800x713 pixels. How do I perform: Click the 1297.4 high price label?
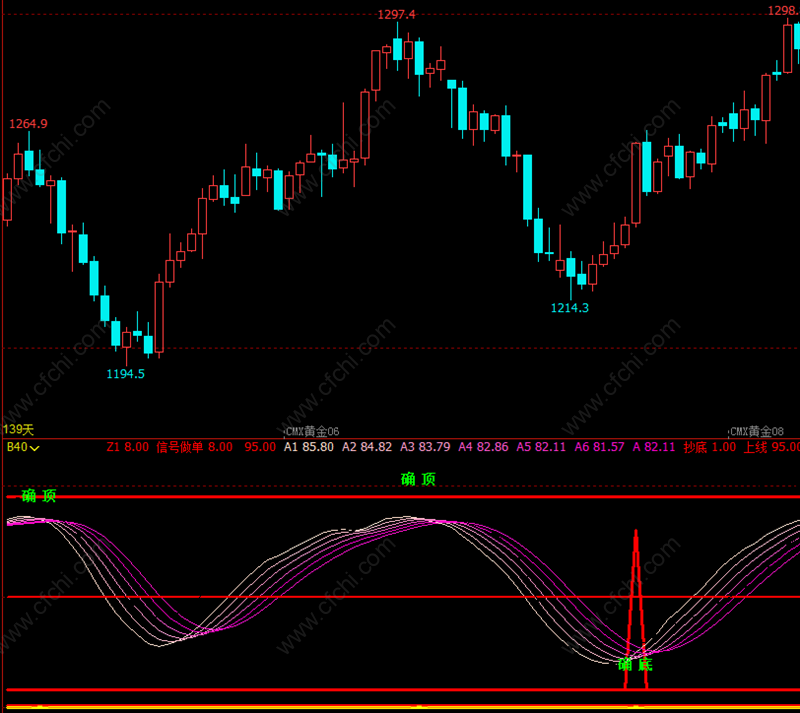(396, 14)
